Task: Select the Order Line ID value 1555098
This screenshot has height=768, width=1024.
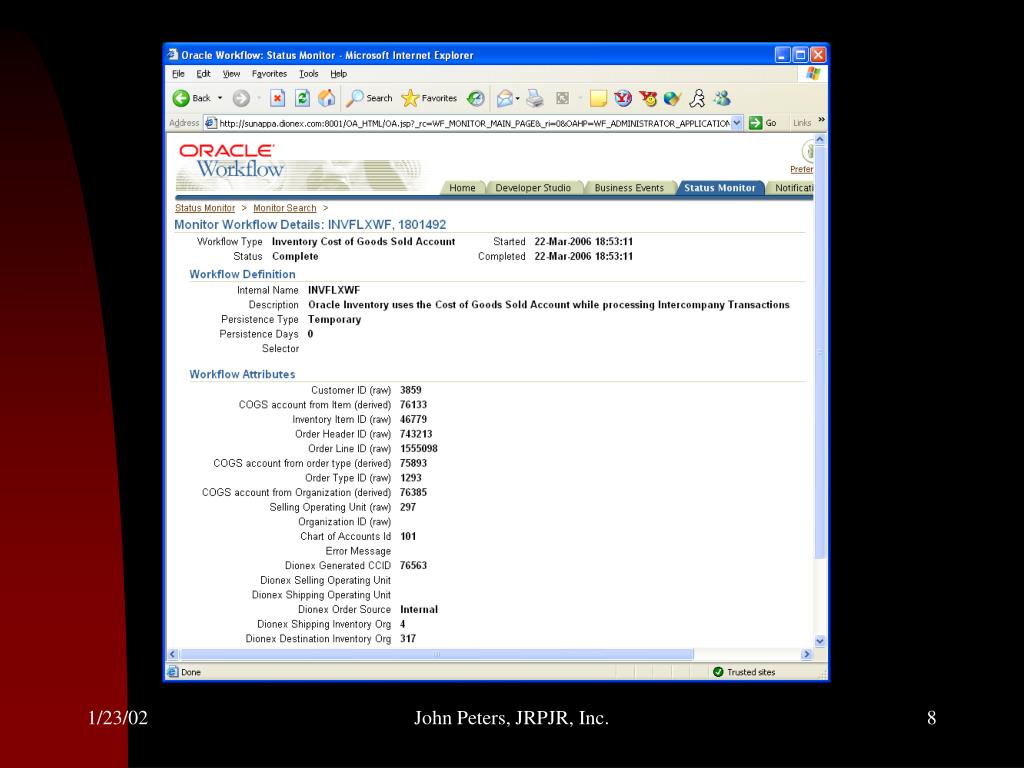Action: (419, 449)
